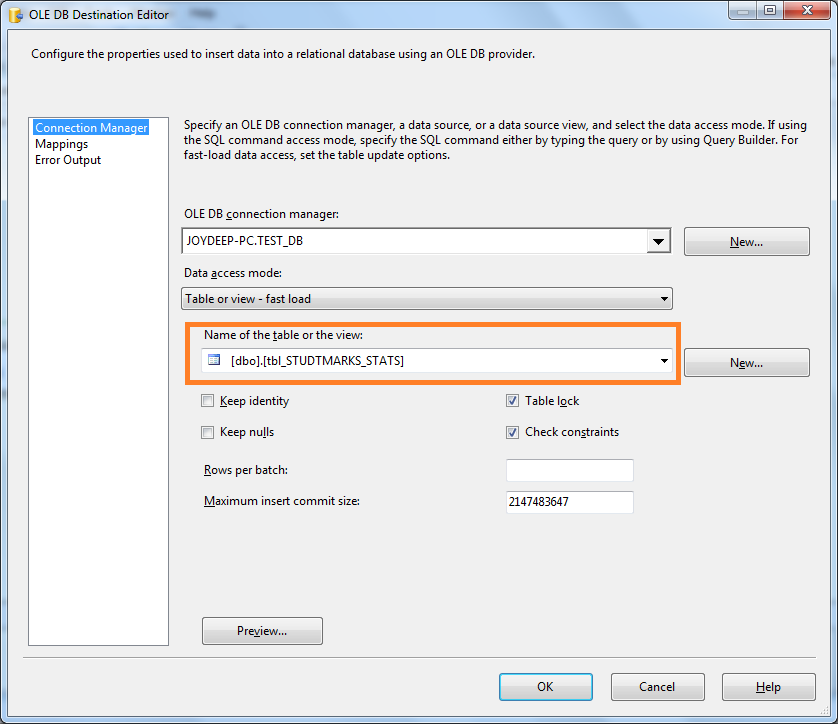Enable the Keep identity checkbox
The width and height of the screenshot is (838, 724).
pyautogui.click(x=208, y=399)
